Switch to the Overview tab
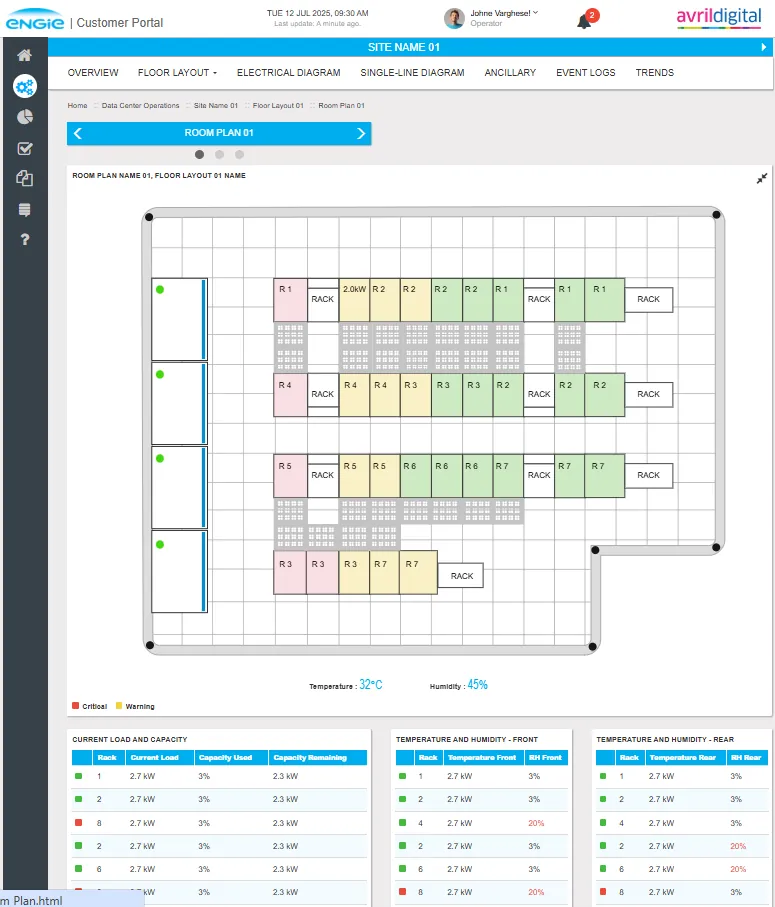The height and width of the screenshot is (907, 775). [93, 73]
